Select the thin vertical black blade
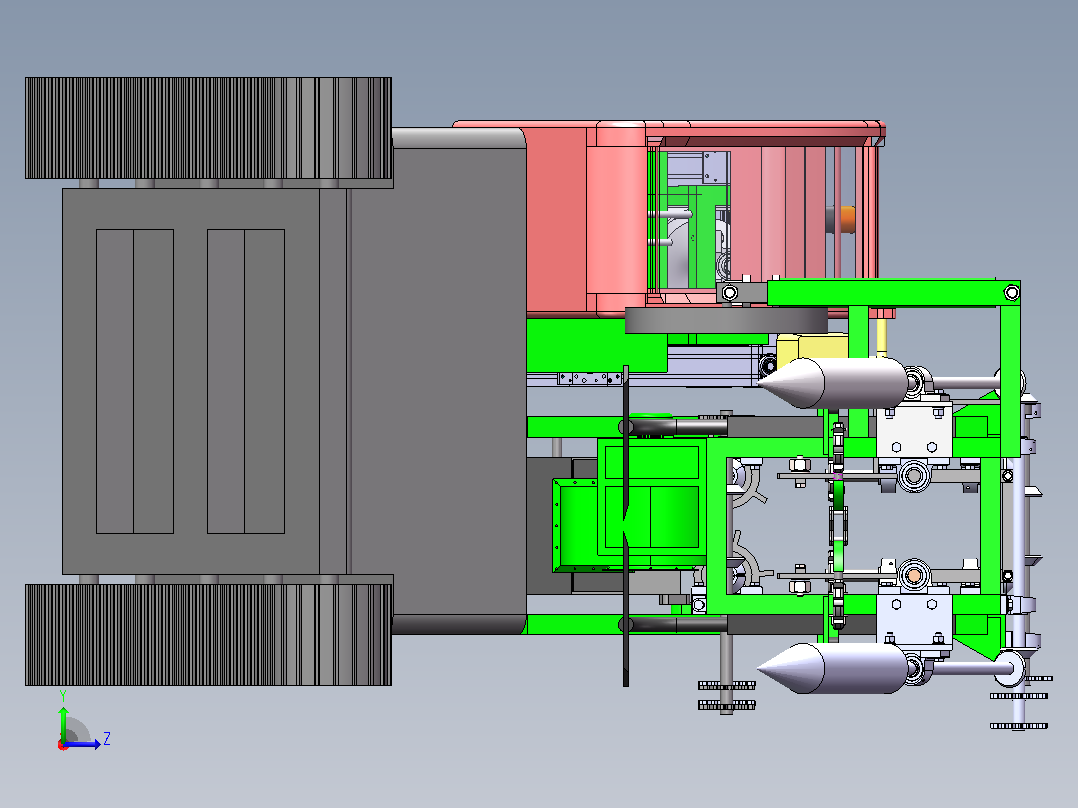This screenshot has width=1078, height=808. 626,525
